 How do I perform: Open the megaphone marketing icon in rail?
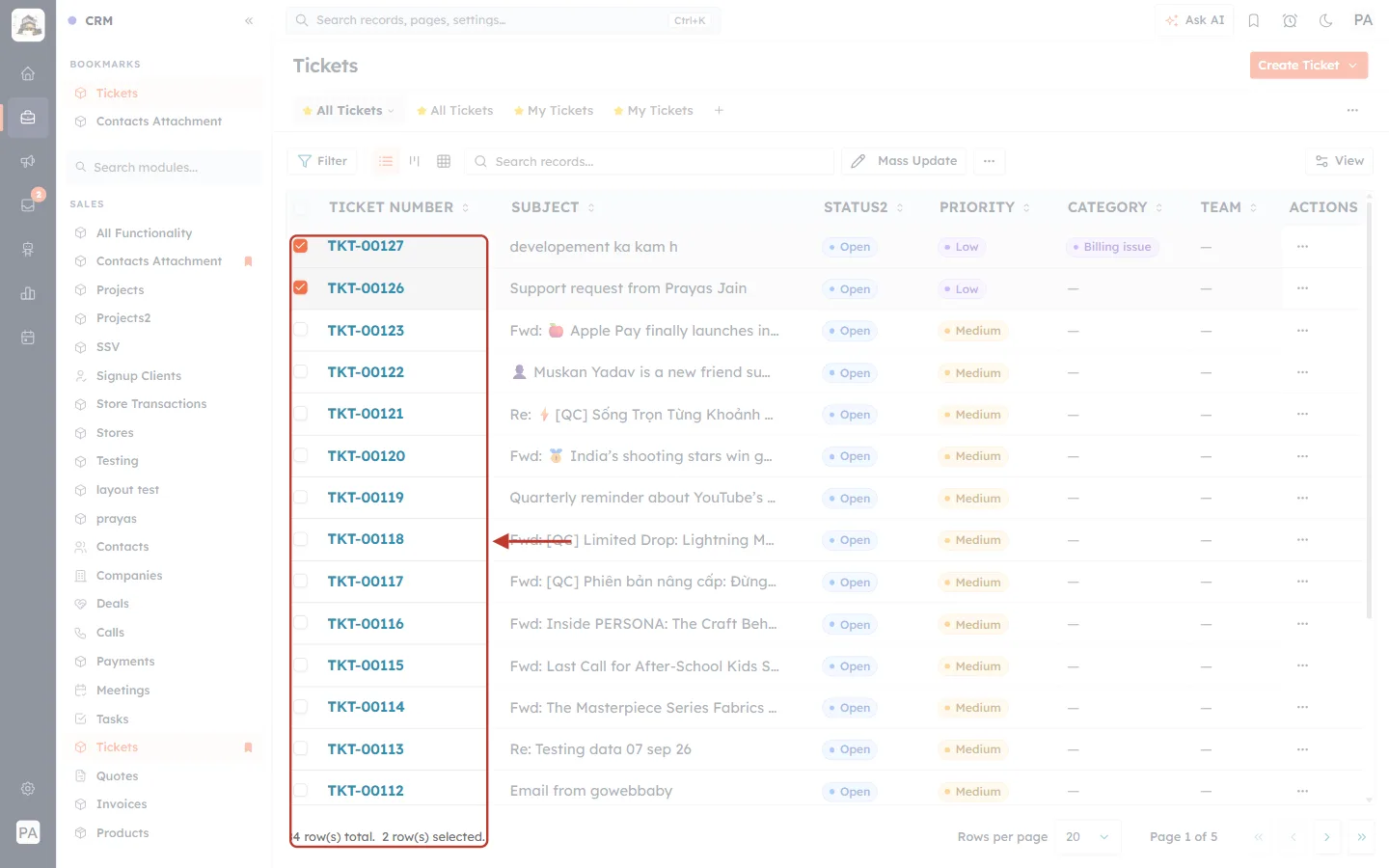click(x=28, y=161)
